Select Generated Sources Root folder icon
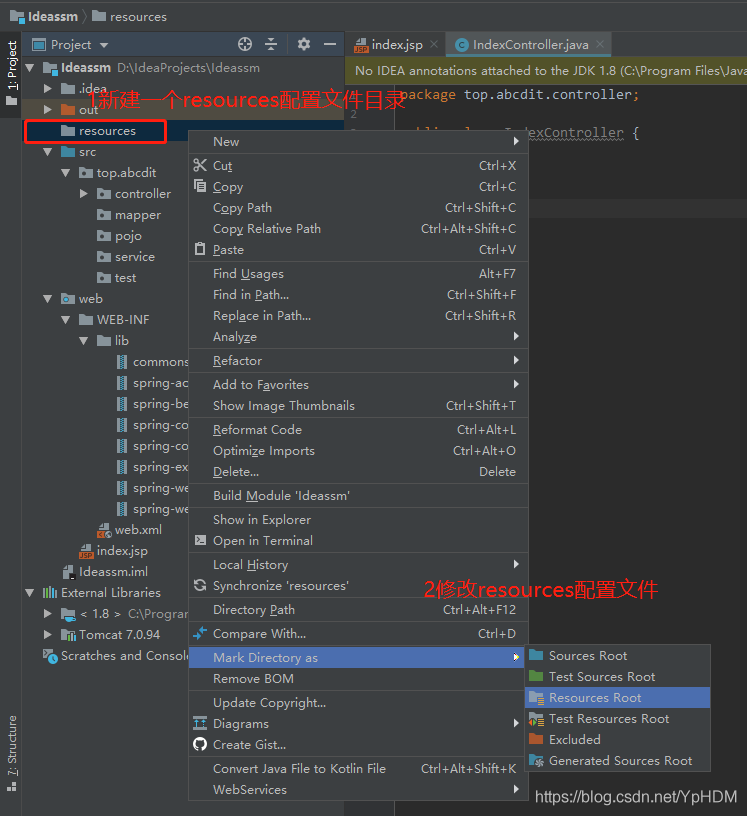Viewport: 747px width, 816px height. pyautogui.click(x=536, y=760)
